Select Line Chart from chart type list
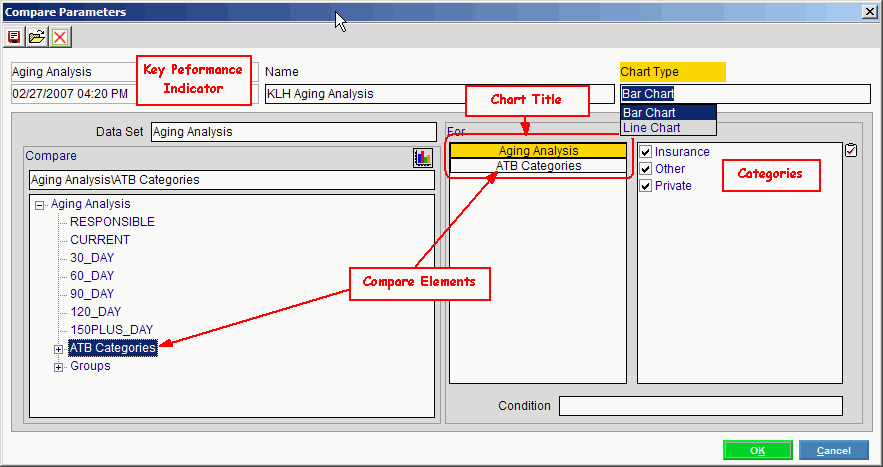 click(651, 128)
